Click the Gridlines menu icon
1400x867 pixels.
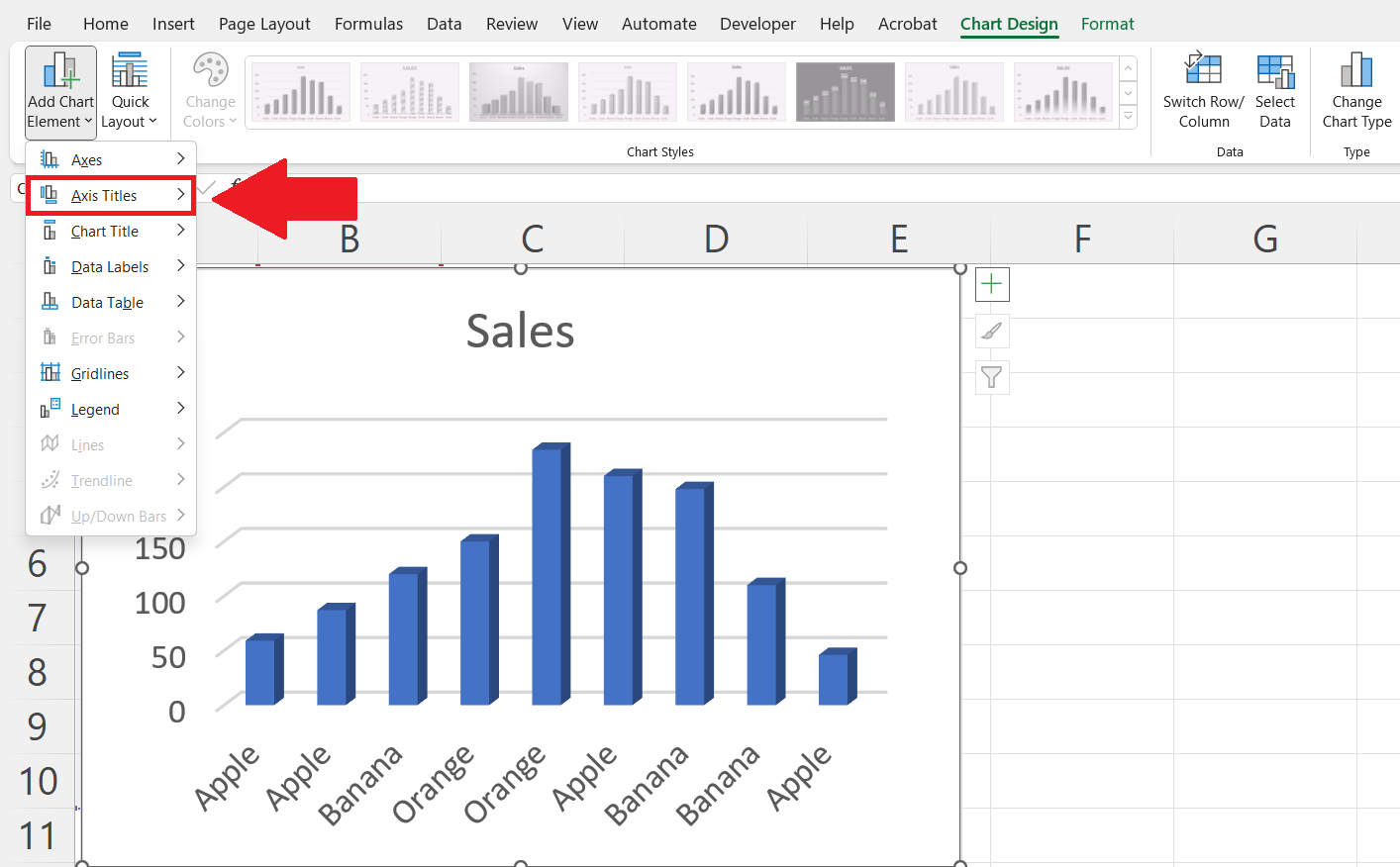pos(50,373)
